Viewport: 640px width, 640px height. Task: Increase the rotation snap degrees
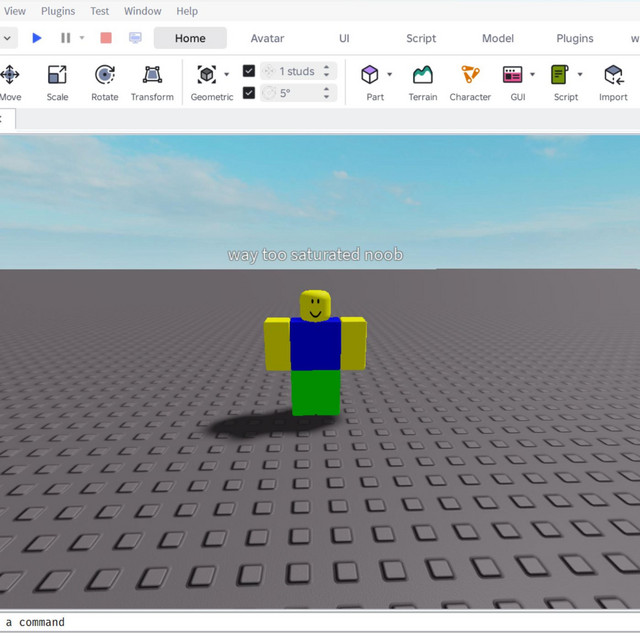coord(327,89)
